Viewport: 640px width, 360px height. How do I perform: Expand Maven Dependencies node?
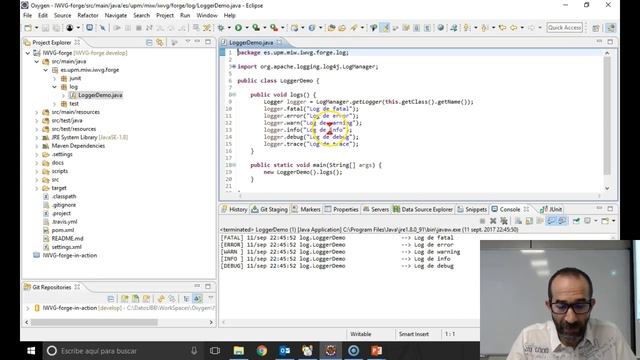[x=37, y=146]
